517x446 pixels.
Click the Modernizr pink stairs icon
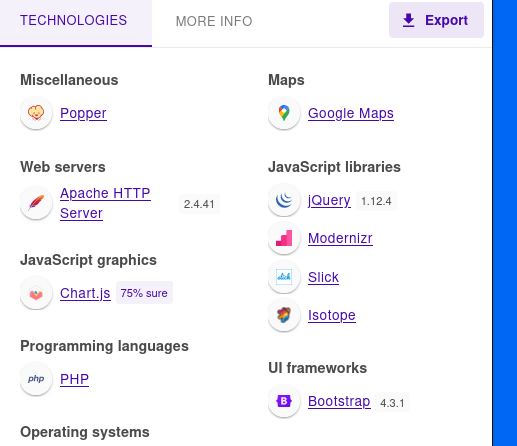click(x=284, y=238)
